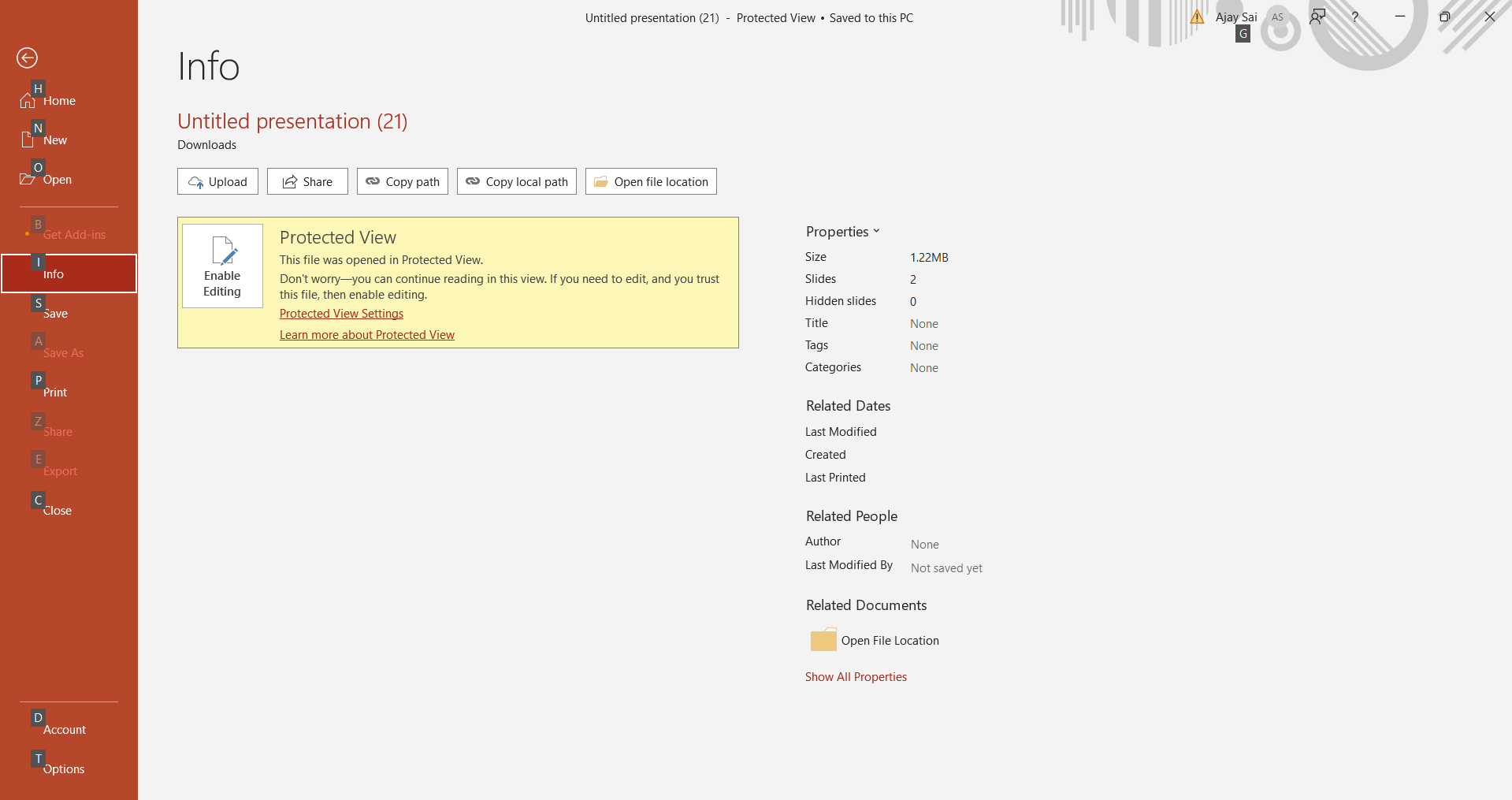Minimize the PowerPoint window

point(1400,17)
